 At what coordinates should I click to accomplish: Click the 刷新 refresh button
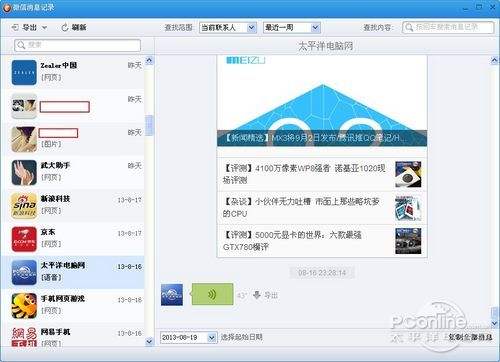(x=74, y=28)
